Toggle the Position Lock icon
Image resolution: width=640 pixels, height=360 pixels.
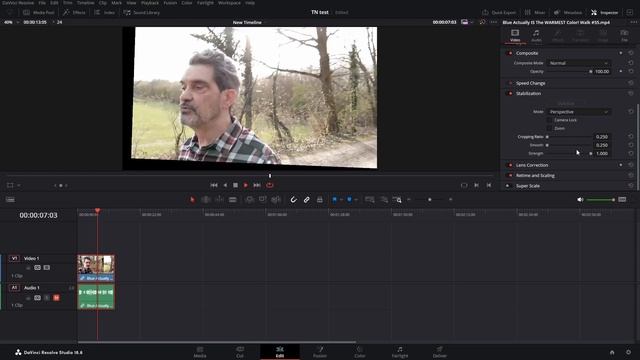pos(320,200)
